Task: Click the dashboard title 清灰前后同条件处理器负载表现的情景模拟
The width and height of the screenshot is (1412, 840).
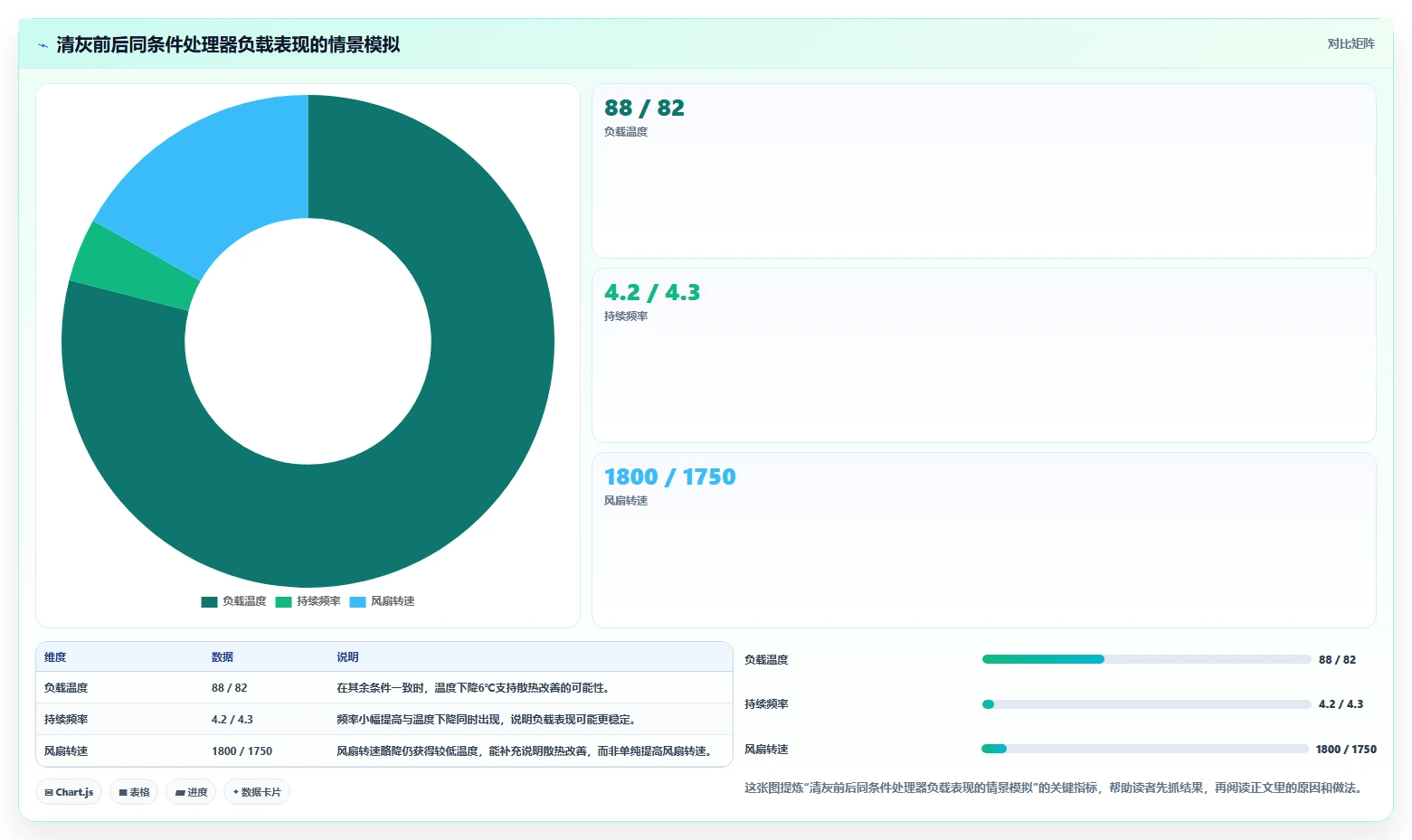Action: (228, 44)
